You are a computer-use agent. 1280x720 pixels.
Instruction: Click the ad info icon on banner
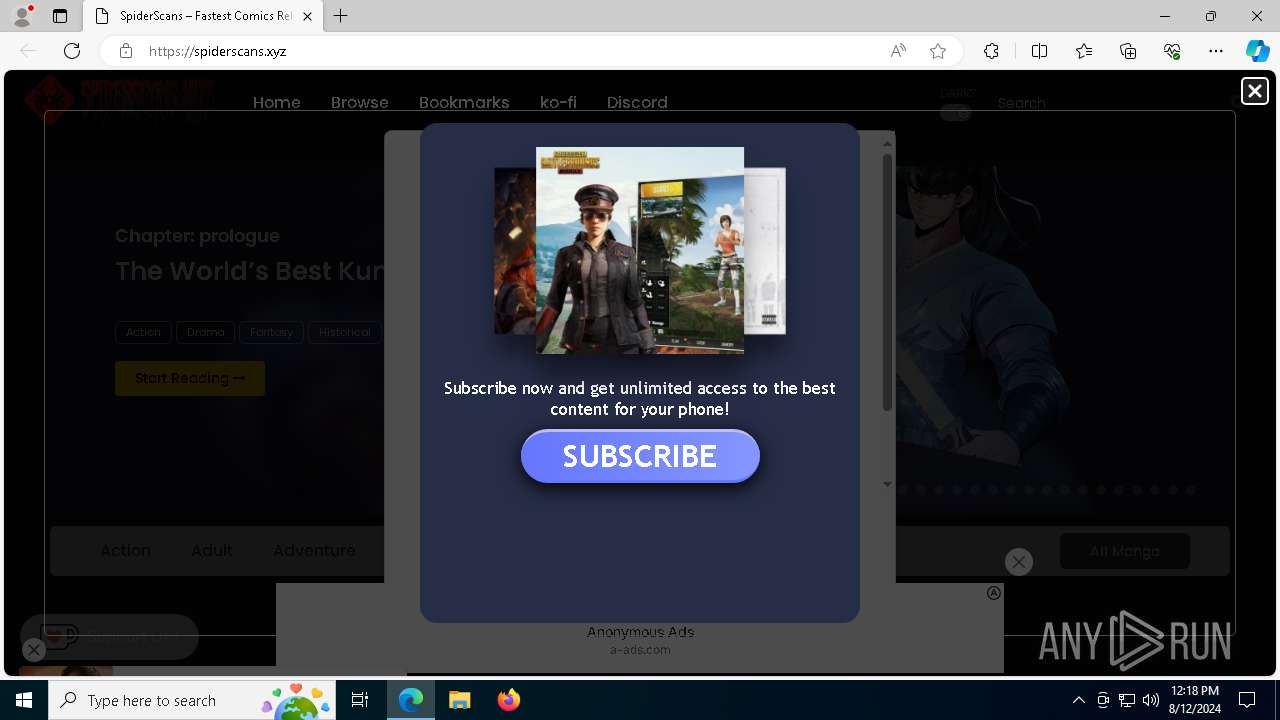point(994,593)
